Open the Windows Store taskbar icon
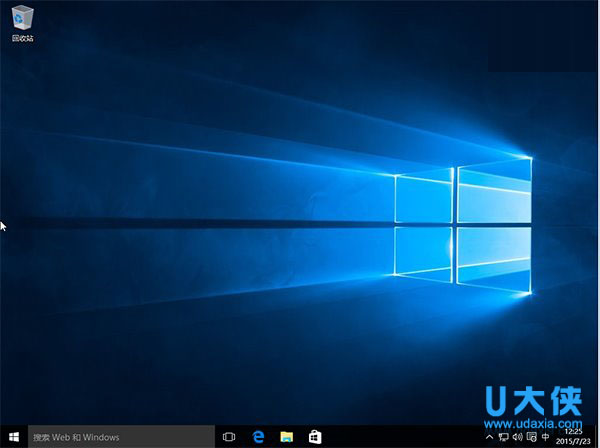Image resolution: width=600 pixels, height=448 pixels. pyautogui.click(x=315, y=437)
